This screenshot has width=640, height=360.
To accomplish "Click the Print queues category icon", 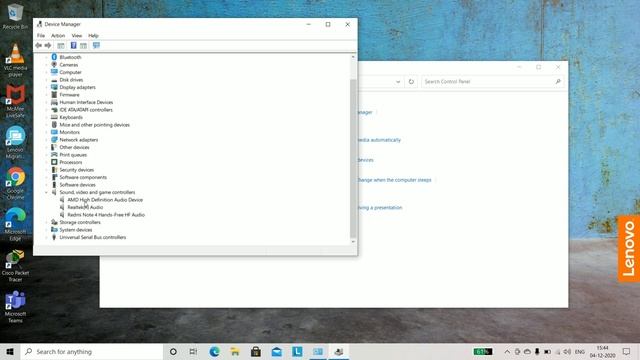I will point(54,155).
